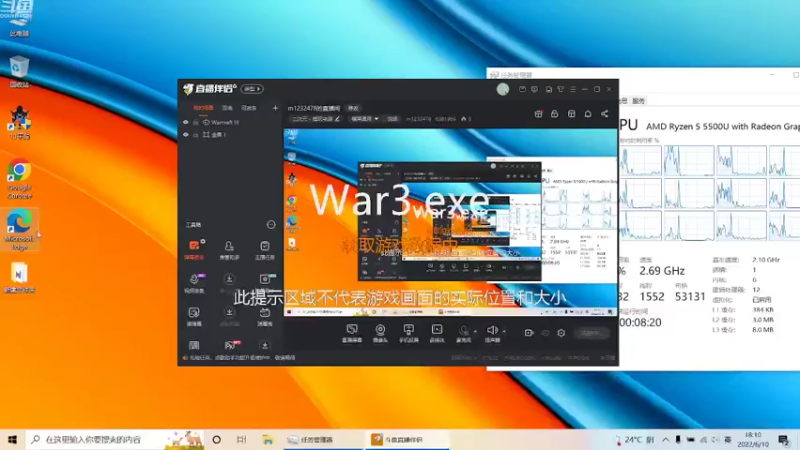The height and width of the screenshot is (450, 800).
Task: Click the taskbar search input box
Action: click(115, 439)
